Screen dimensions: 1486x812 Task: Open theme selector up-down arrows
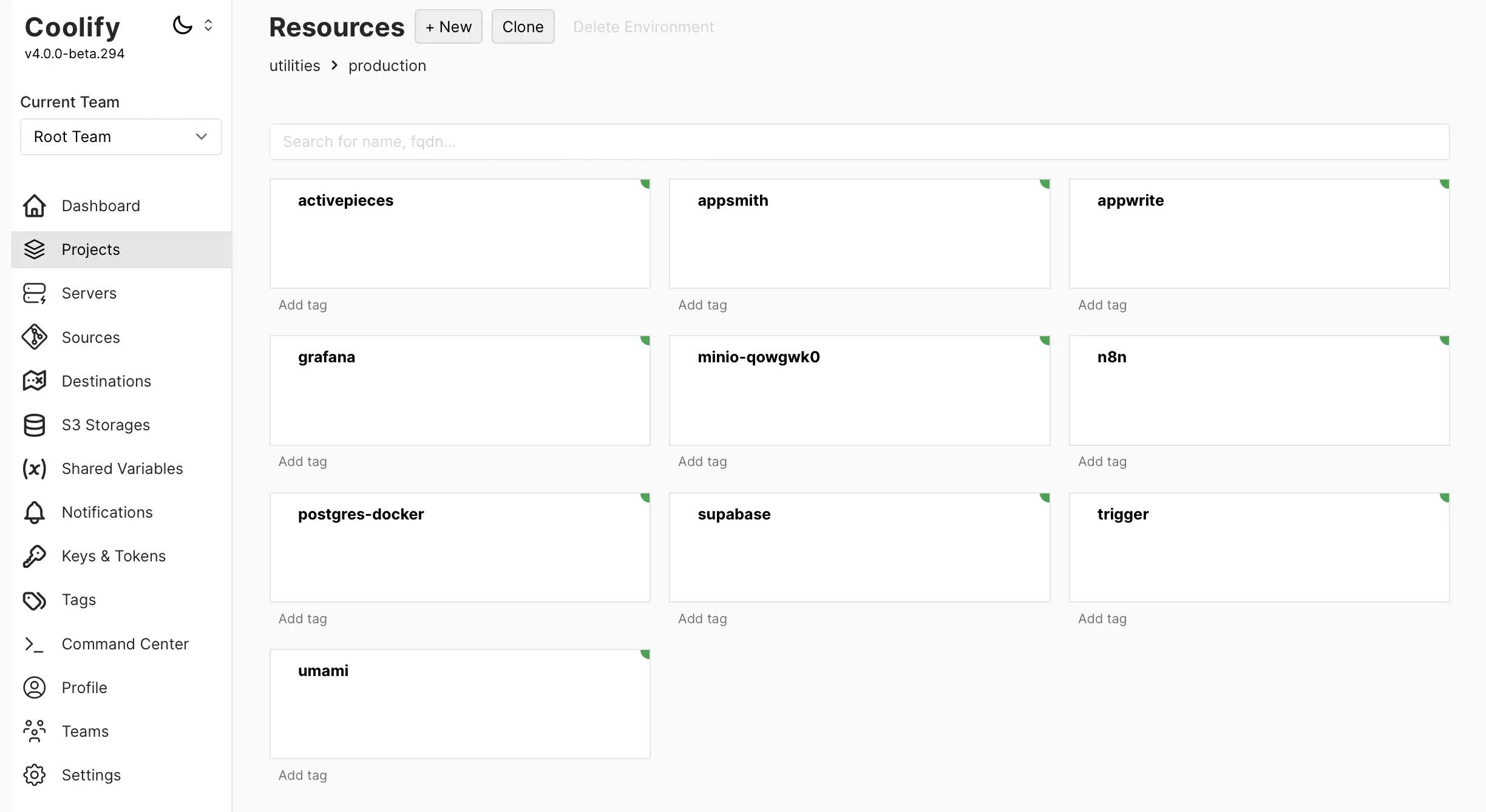pos(208,25)
